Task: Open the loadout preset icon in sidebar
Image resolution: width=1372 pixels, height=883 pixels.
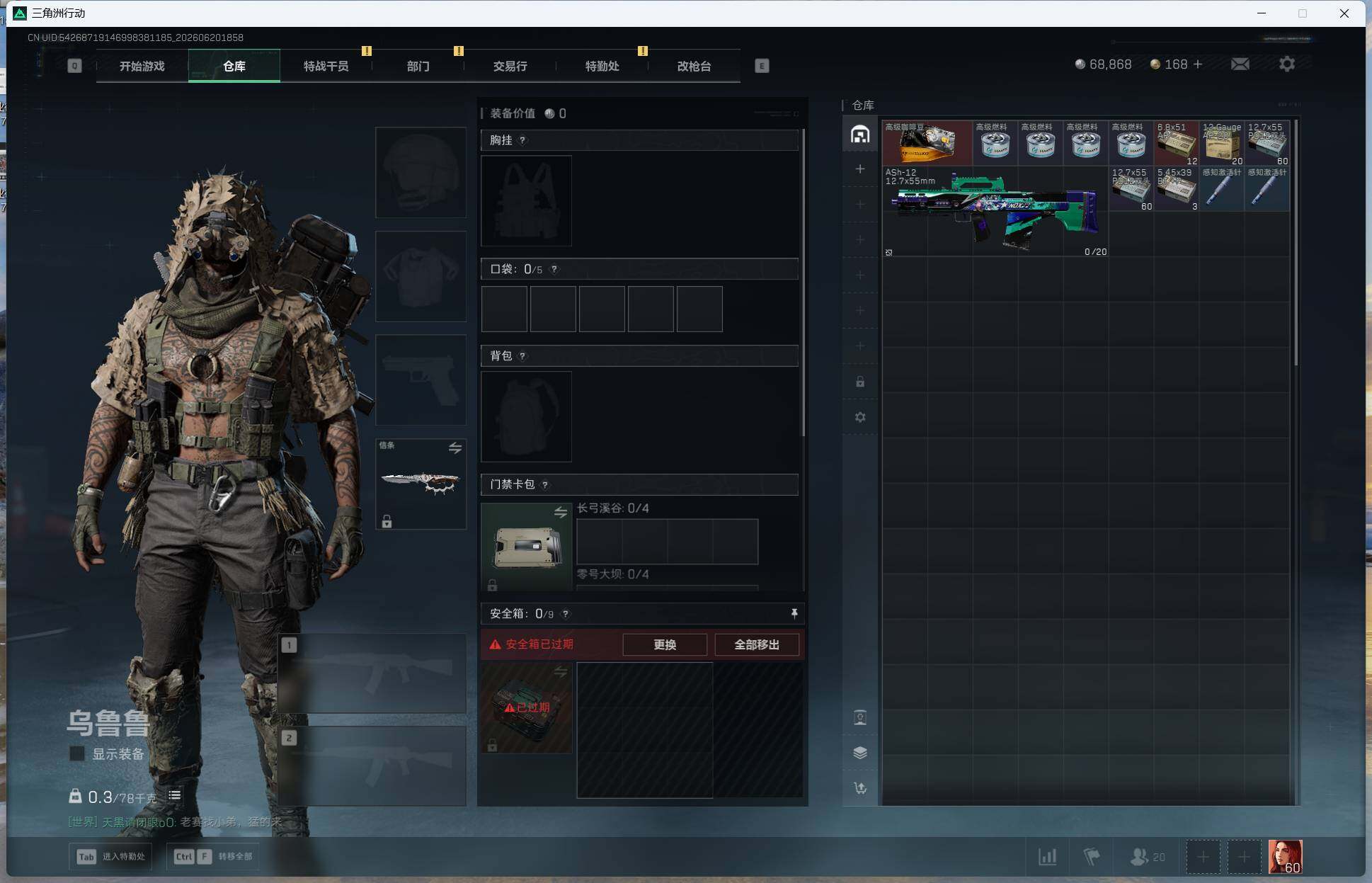Action: click(x=859, y=718)
